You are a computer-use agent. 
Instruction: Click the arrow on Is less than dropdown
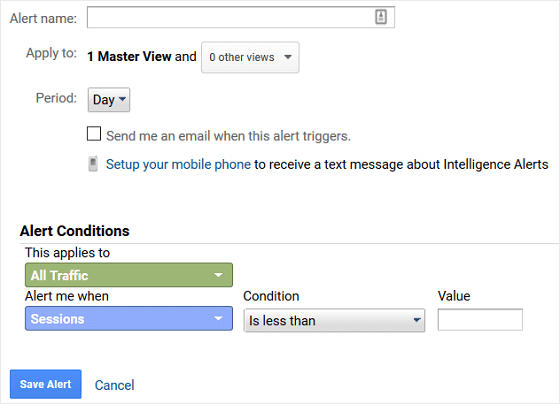[416, 320]
